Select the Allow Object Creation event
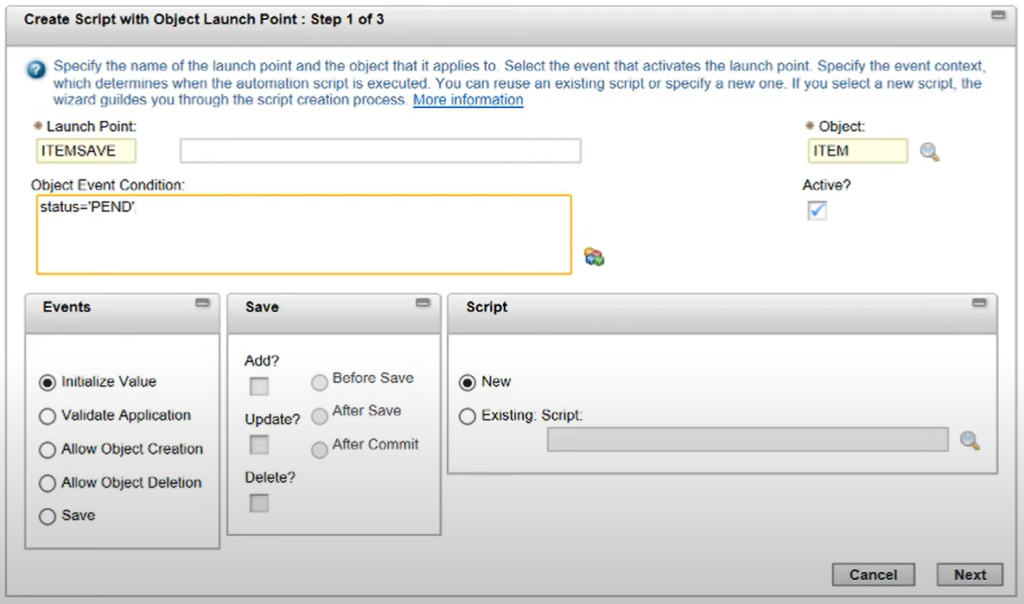This screenshot has height=604, width=1024. click(x=47, y=450)
